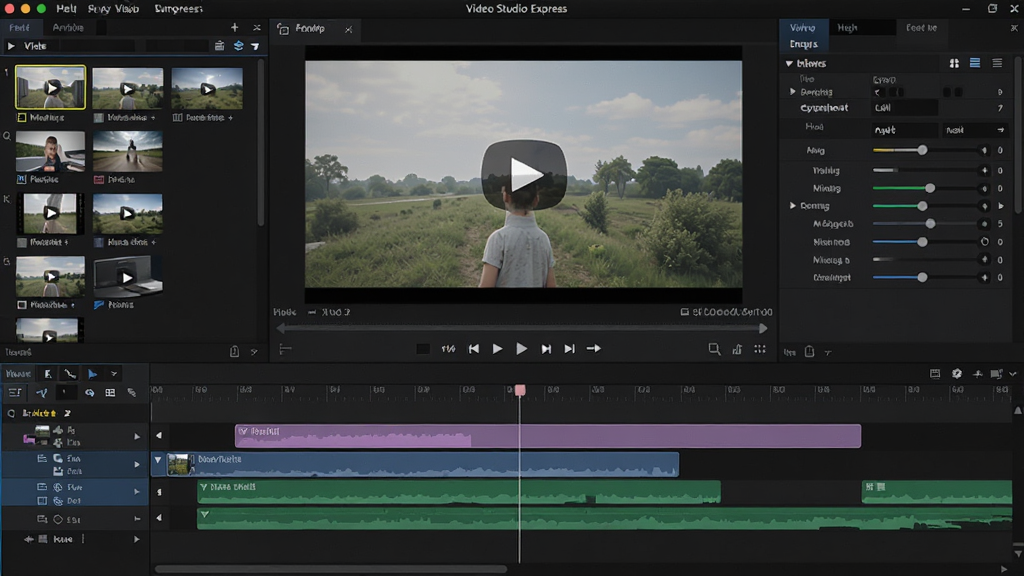
Task: Add media with the plus icon
Action: click(234, 27)
